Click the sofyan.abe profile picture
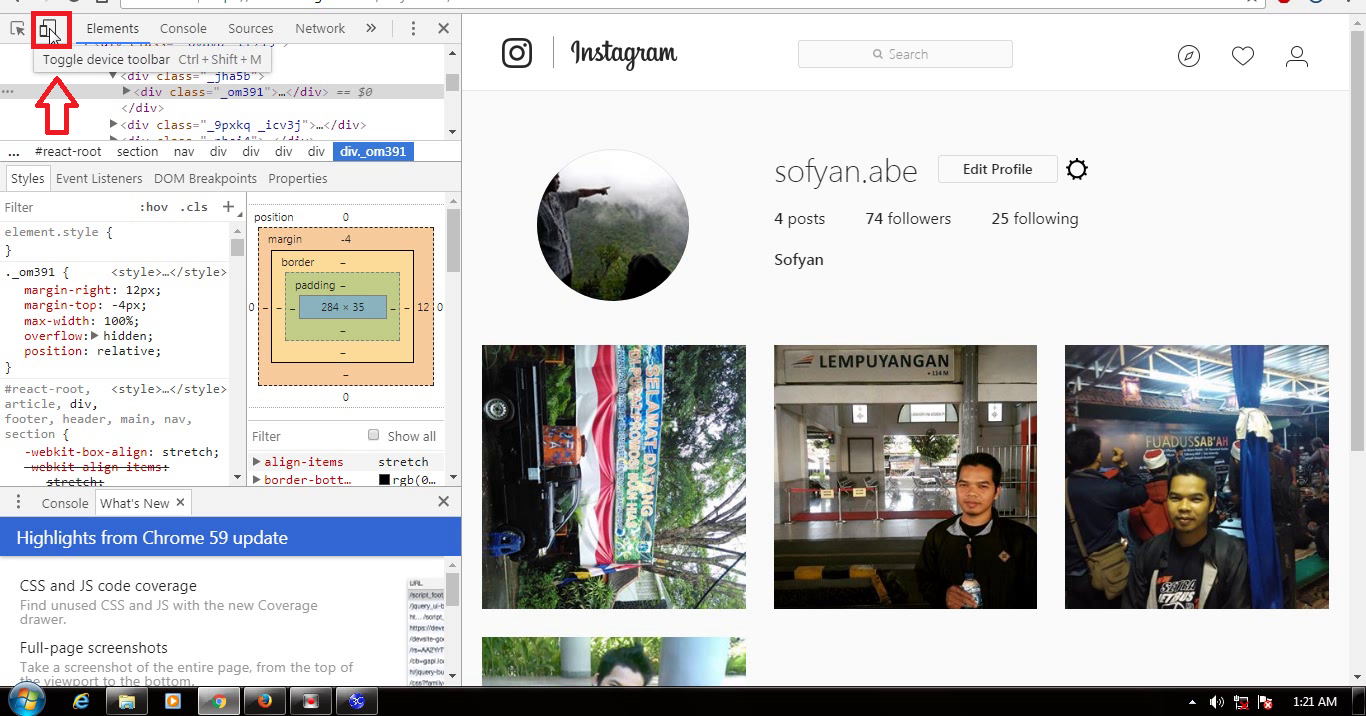This screenshot has width=1366, height=716. tap(613, 225)
